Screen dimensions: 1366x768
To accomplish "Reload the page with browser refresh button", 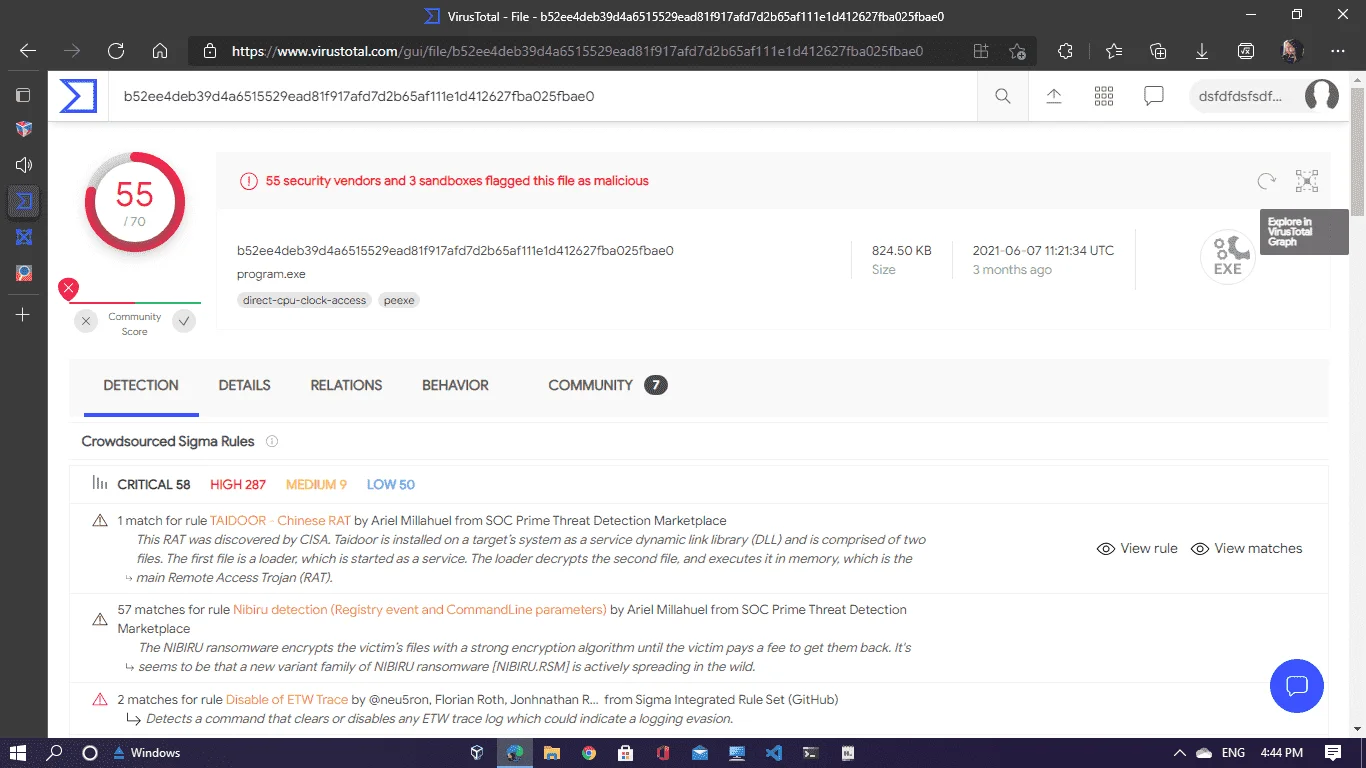I will point(116,51).
